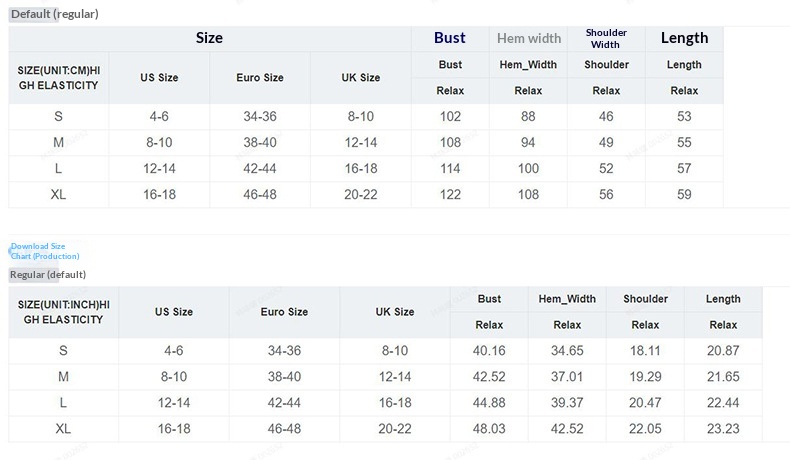Select the "SIZE(UNIT:CM)HIGH ELASTICITY" header cell

point(59,77)
